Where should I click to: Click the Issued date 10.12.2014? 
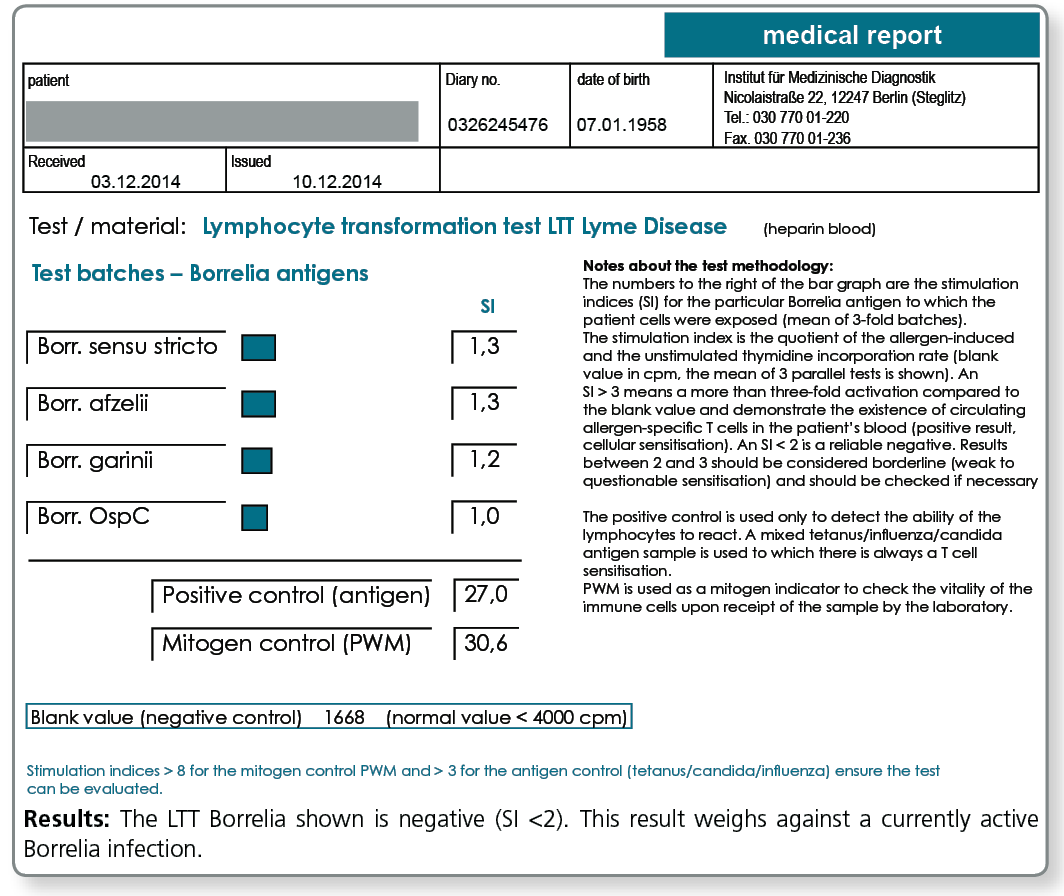click(x=337, y=182)
